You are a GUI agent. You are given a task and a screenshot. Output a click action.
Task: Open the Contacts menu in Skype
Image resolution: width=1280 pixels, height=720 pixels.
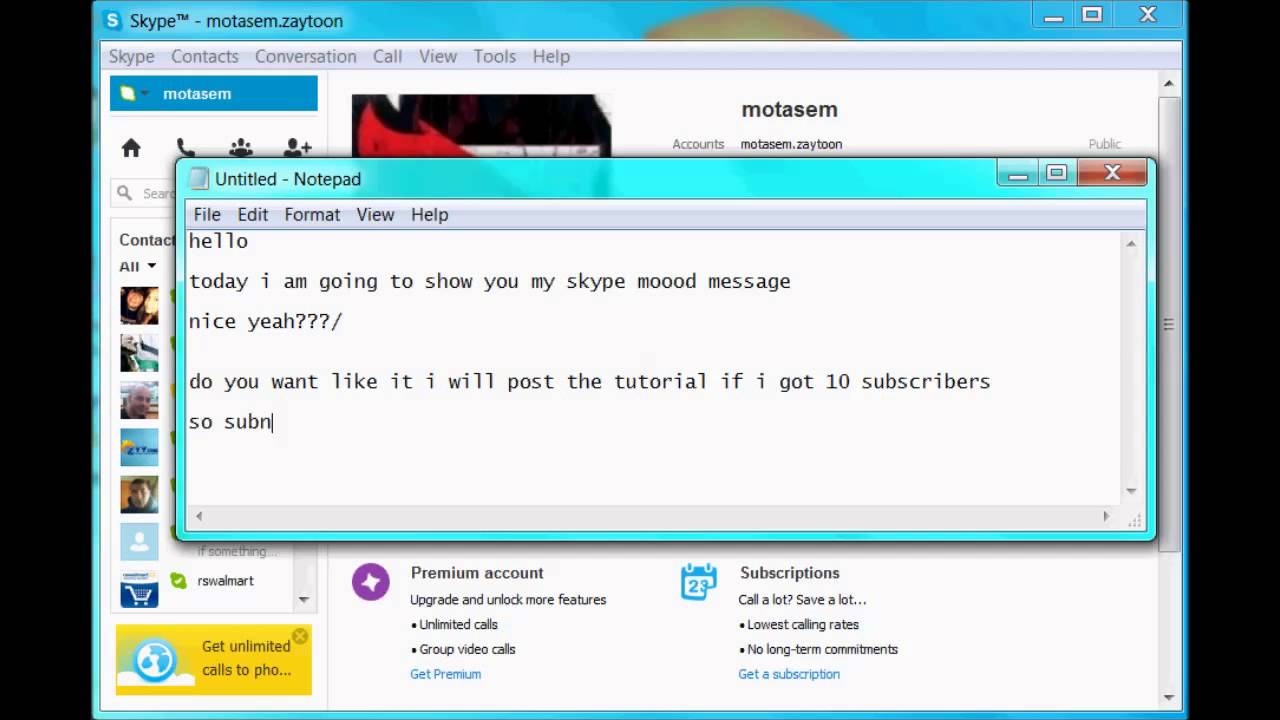(204, 56)
